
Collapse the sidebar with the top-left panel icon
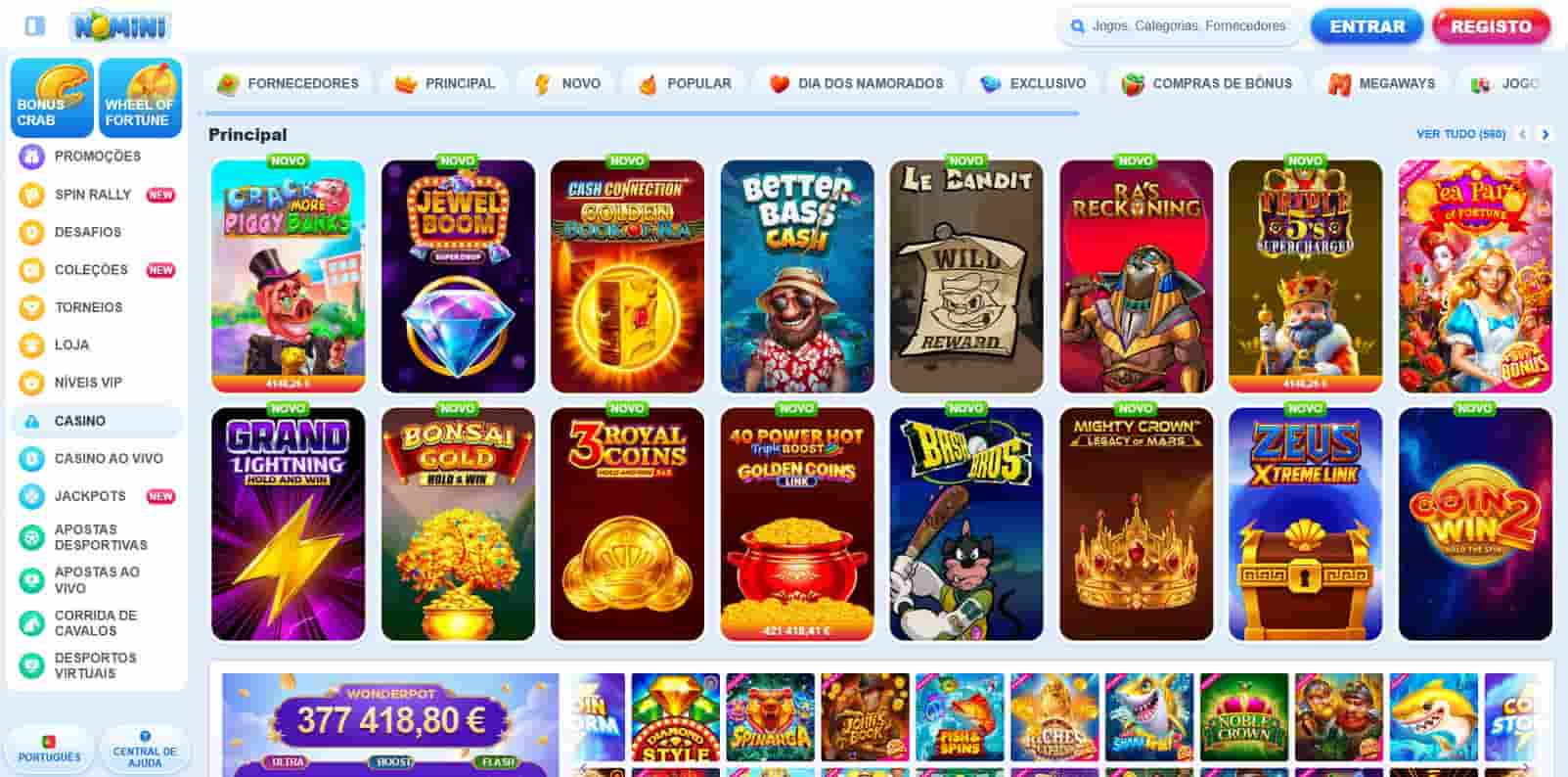[x=34, y=25]
